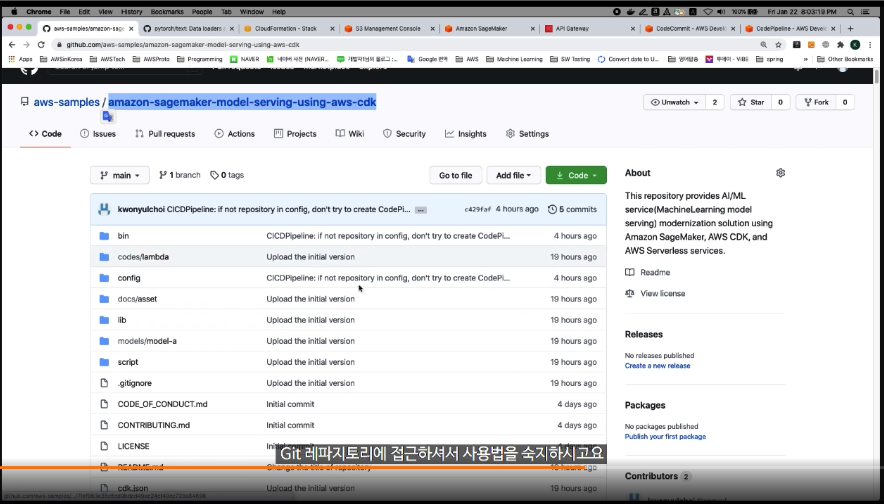Screen dimensions: 884x504
Task: Expand bookmarks overflow chevron
Action: (806, 59)
